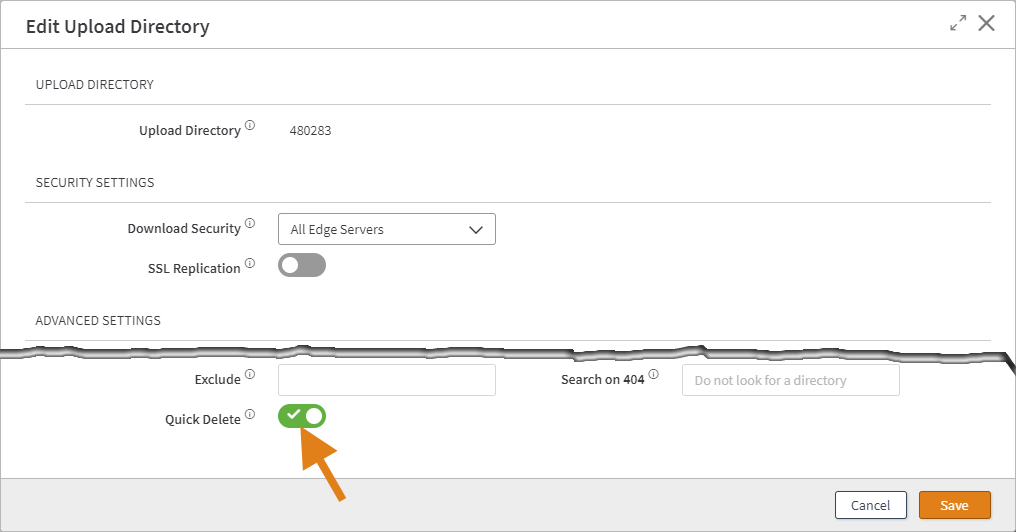The width and height of the screenshot is (1016, 532).
Task: Close the Edit Upload Directory dialog
Action: click(x=987, y=24)
